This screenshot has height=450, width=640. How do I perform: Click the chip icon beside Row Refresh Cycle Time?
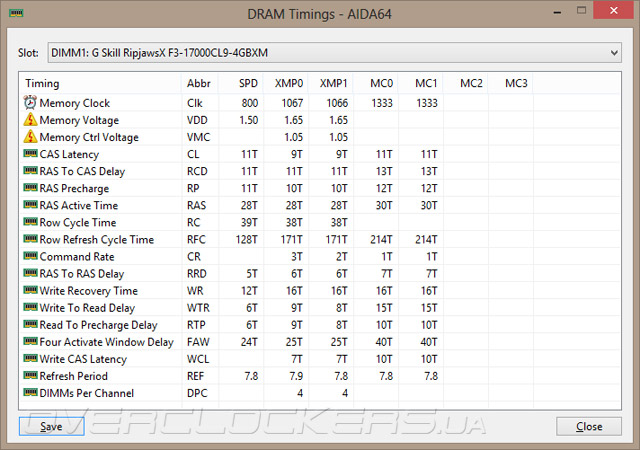click(30, 239)
